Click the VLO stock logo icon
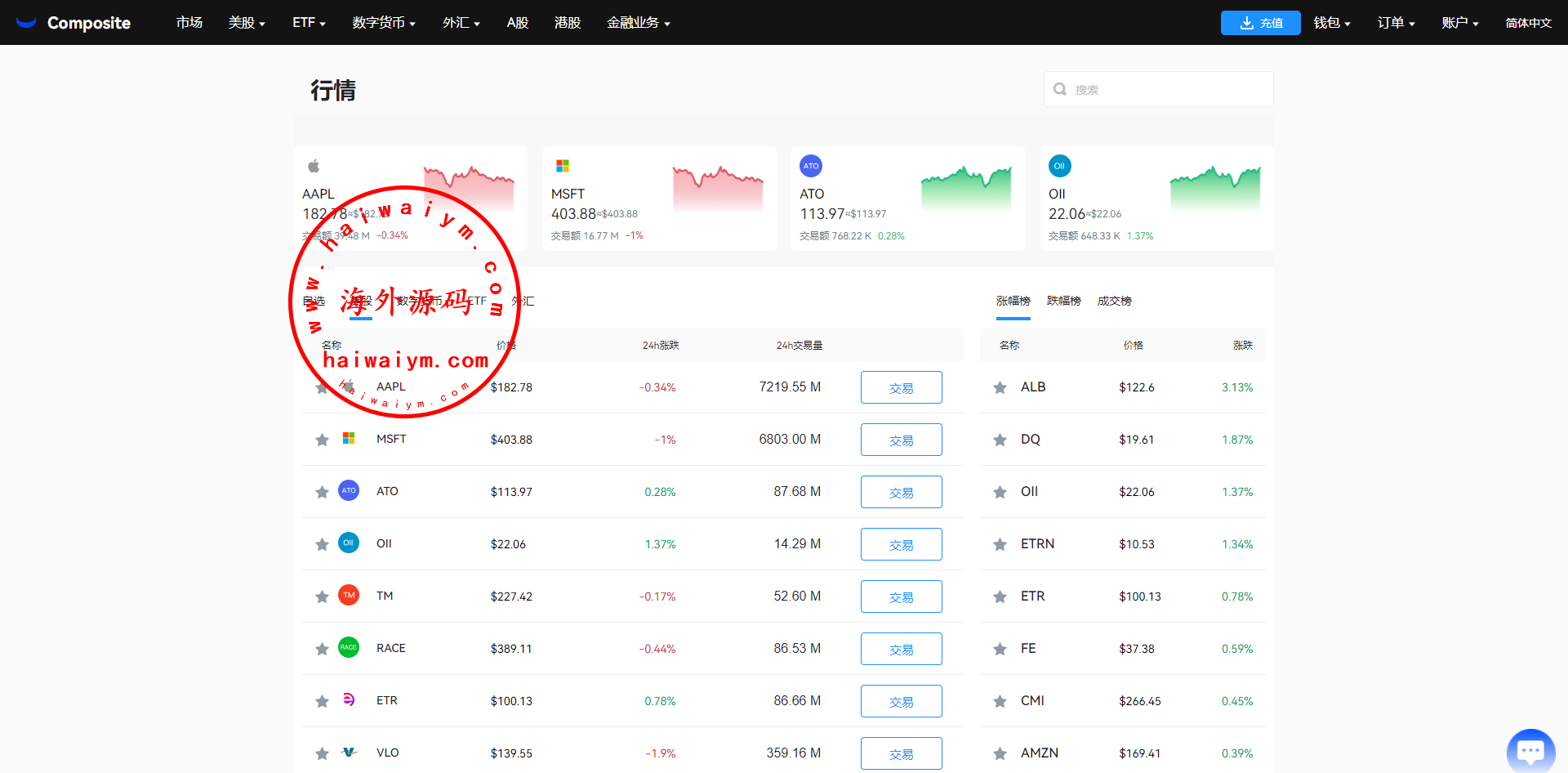1568x773 pixels. click(x=349, y=753)
